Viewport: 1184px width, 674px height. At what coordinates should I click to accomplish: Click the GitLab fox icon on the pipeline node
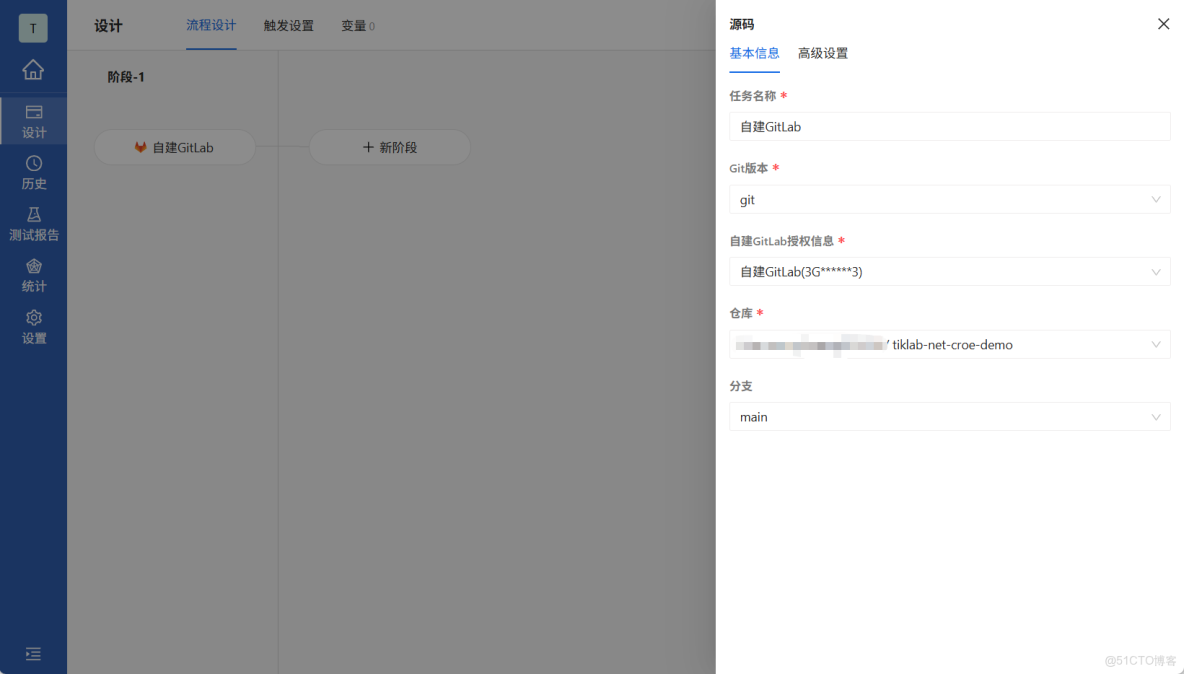[139, 147]
